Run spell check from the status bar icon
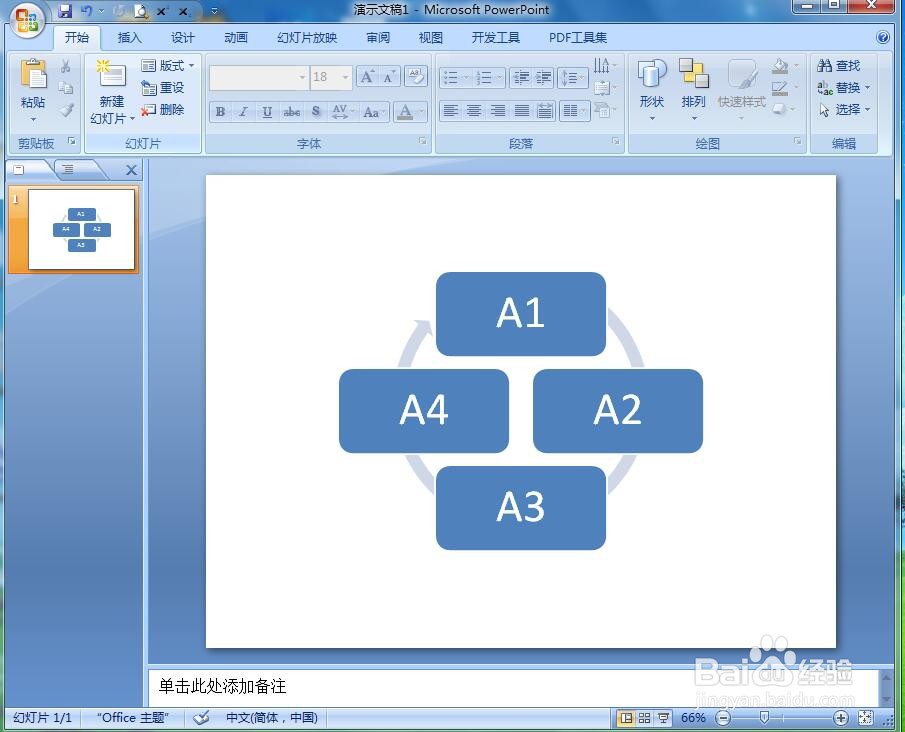The image size is (905, 732). (x=201, y=718)
